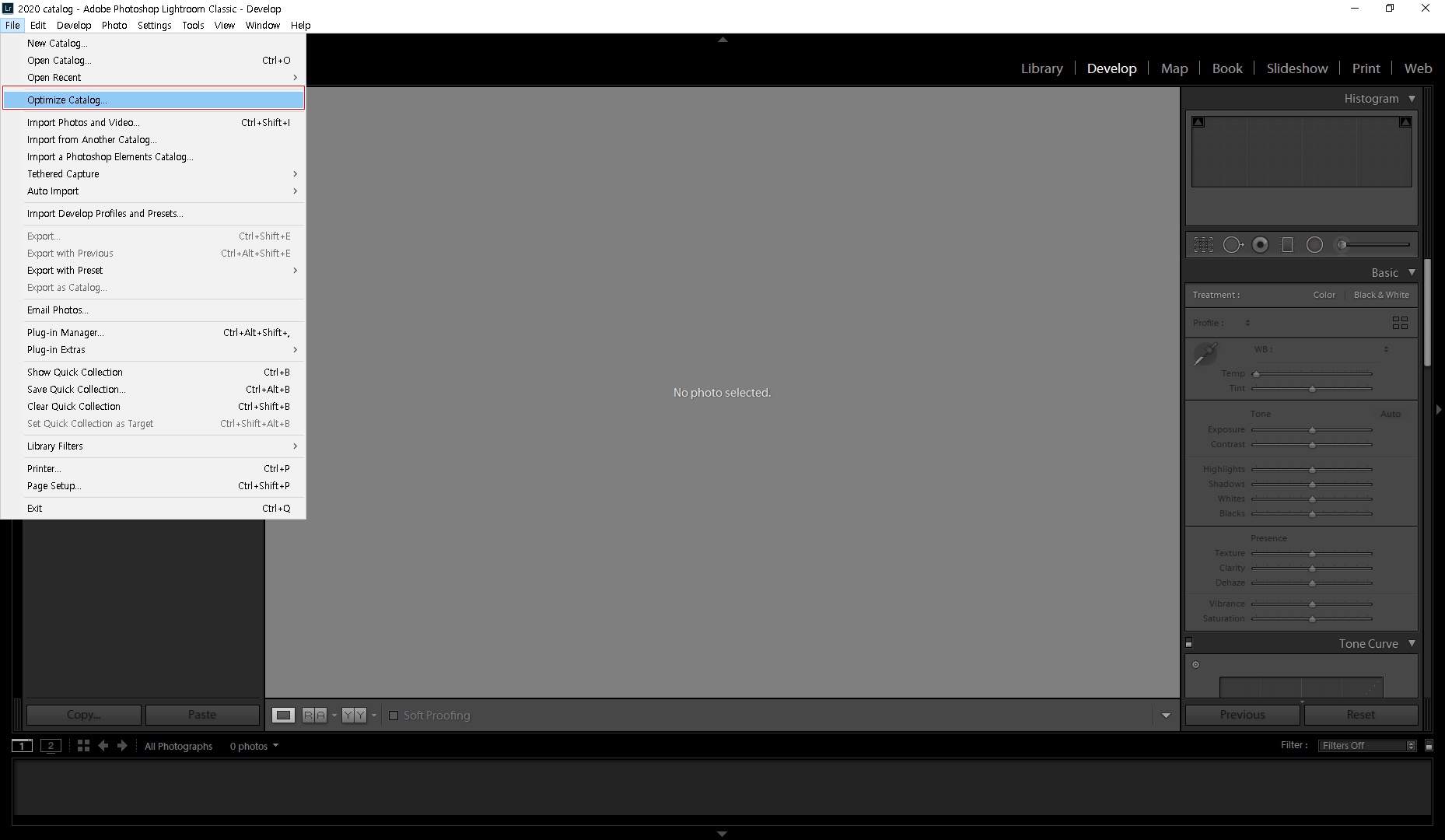The image size is (1445, 840).
Task: Toggle shadow clipping indicator in histogram
Action: [x=1198, y=122]
